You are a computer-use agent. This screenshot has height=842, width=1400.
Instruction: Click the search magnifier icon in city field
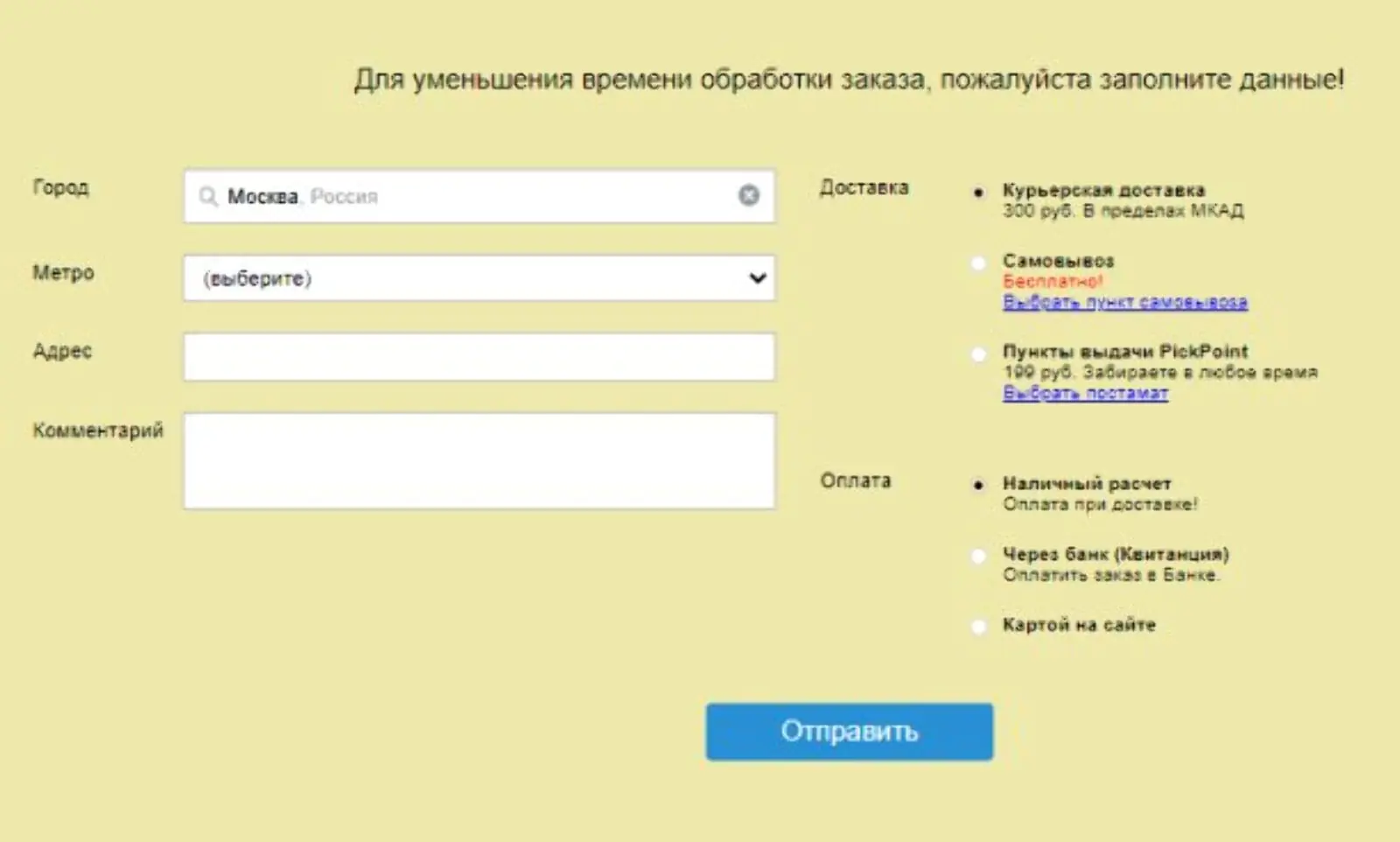[x=207, y=196]
